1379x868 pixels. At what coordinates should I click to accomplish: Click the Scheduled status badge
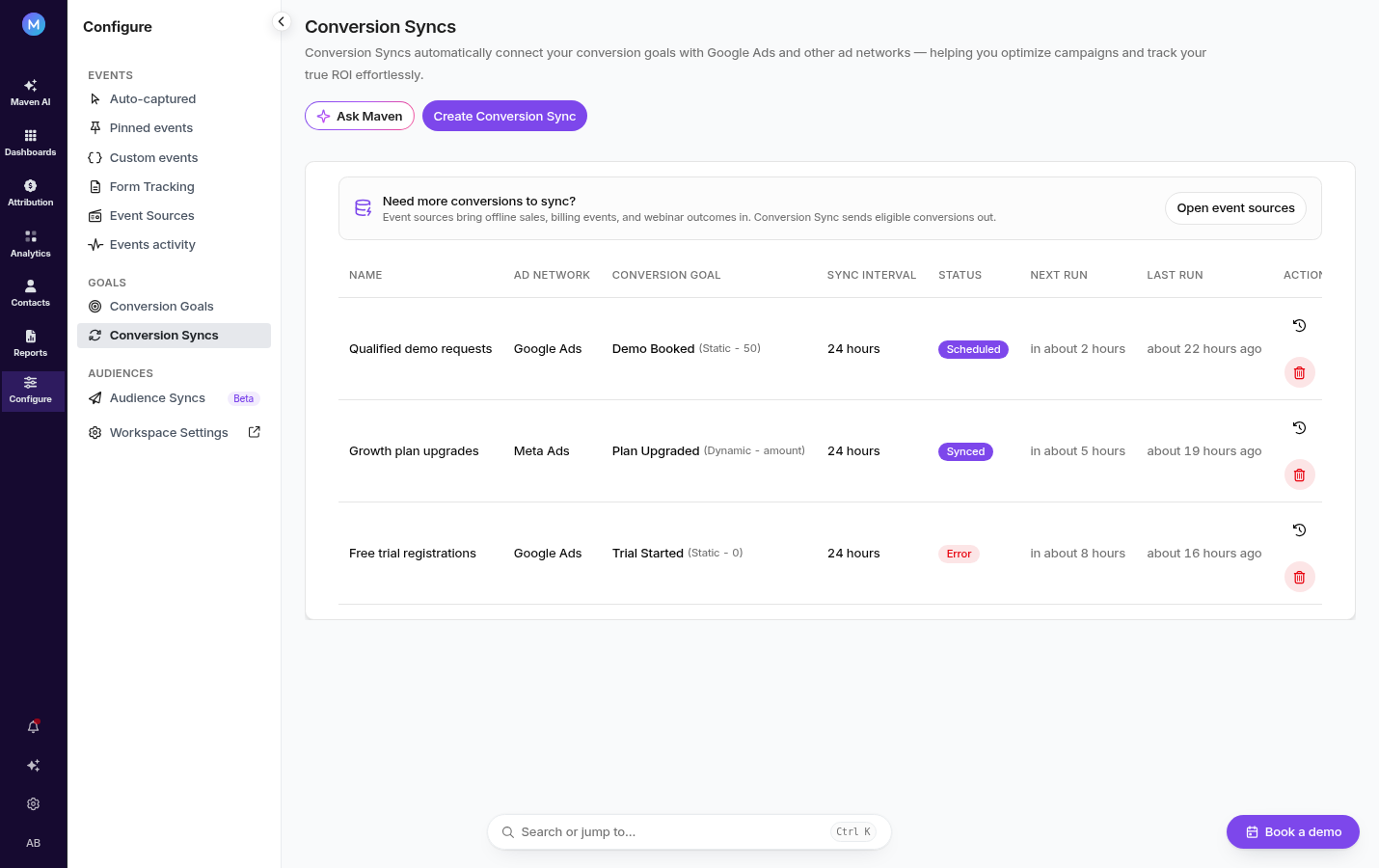tap(973, 349)
